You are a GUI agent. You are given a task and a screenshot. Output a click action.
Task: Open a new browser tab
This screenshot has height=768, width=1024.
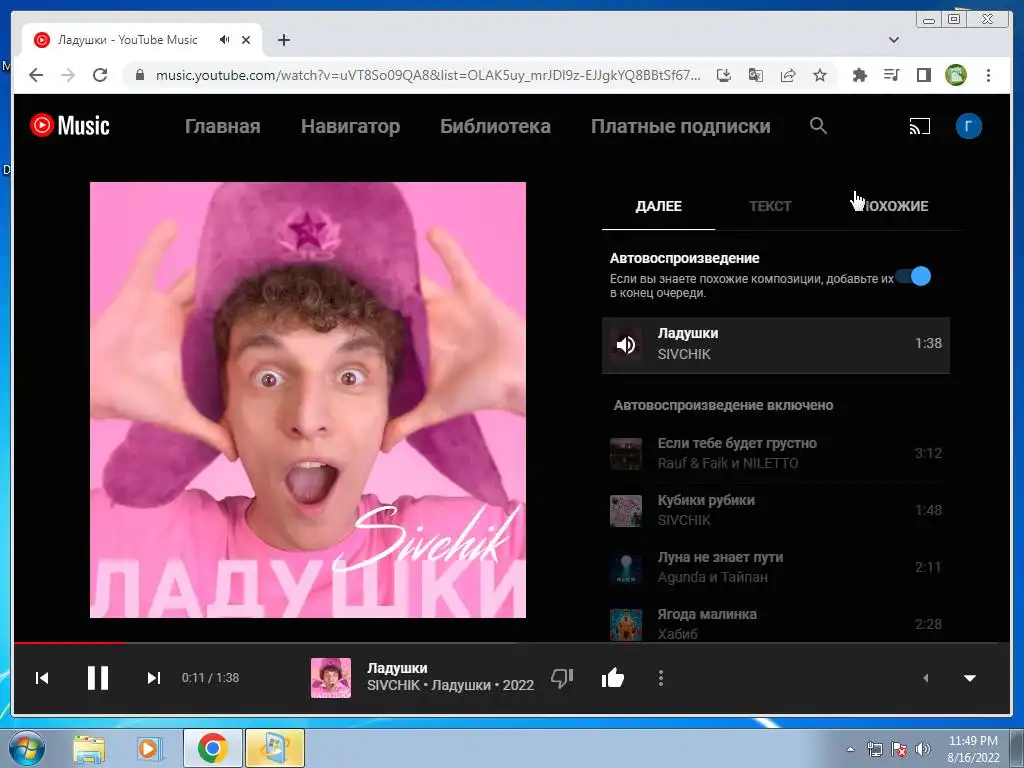click(283, 40)
